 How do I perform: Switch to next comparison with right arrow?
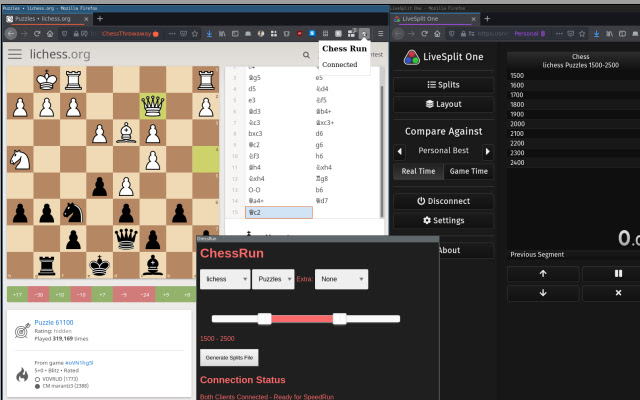[488, 152]
